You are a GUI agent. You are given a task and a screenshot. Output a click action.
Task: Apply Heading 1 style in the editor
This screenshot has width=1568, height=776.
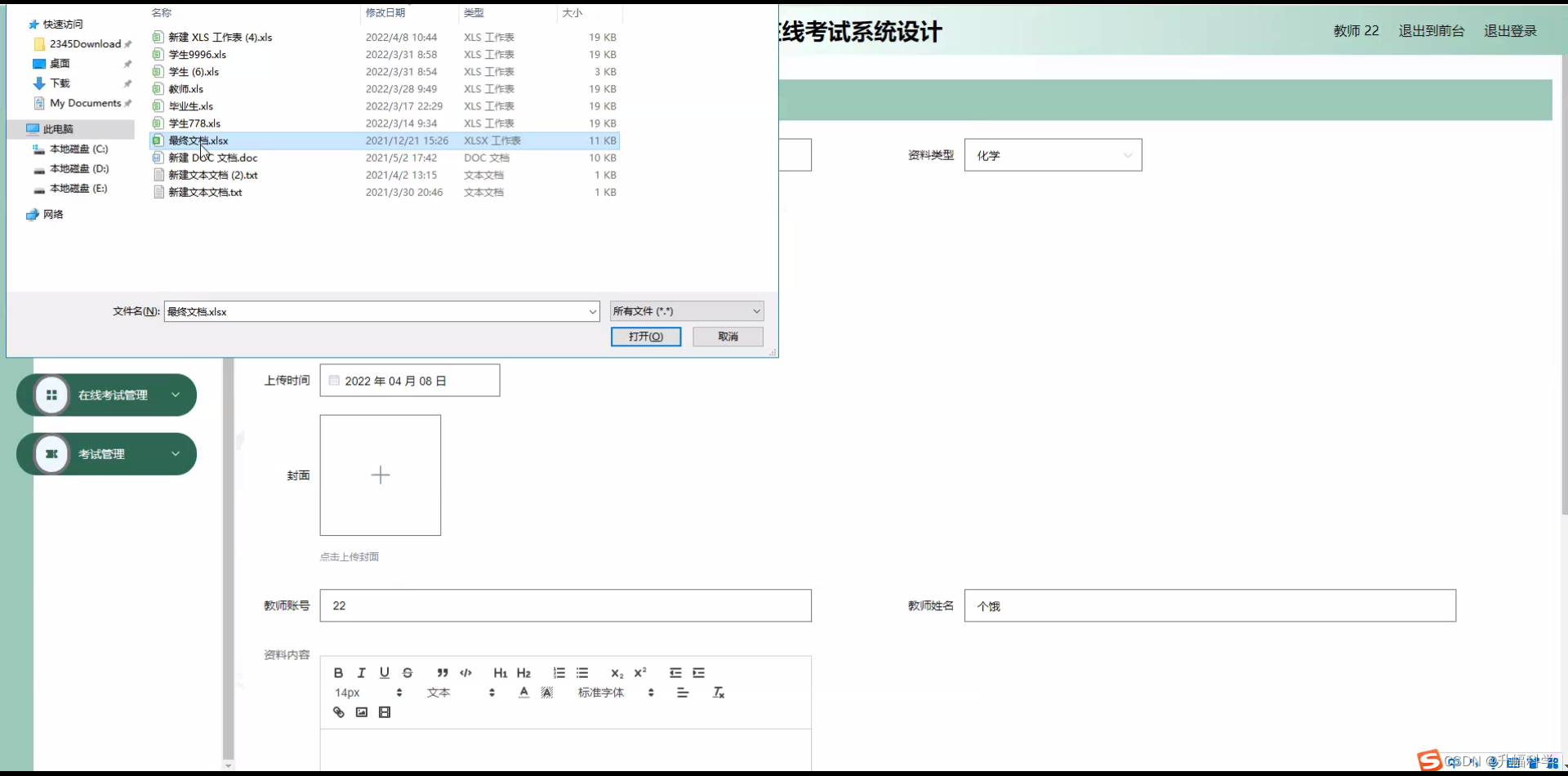(x=500, y=672)
